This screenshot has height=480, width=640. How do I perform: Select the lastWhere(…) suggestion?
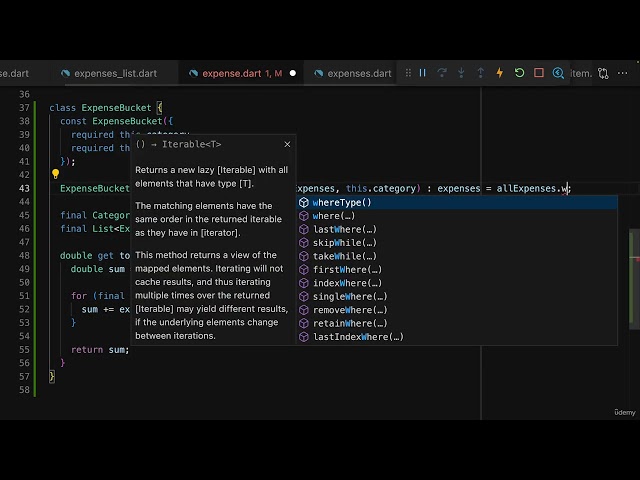click(457, 229)
